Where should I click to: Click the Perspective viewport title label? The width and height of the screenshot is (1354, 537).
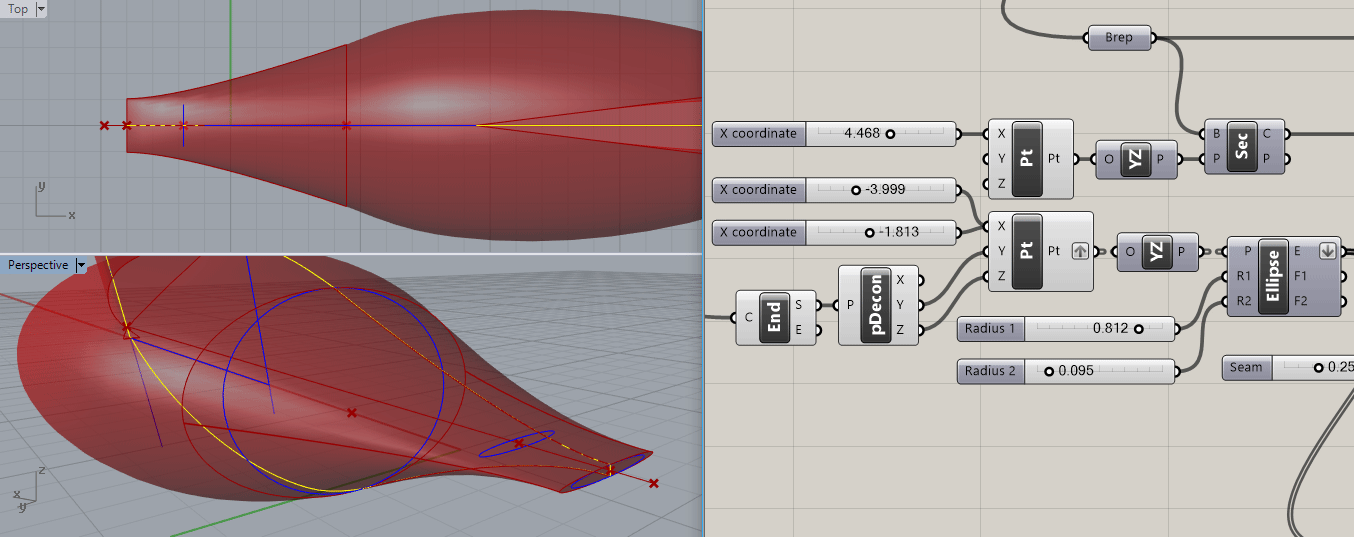click(x=38, y=265)
